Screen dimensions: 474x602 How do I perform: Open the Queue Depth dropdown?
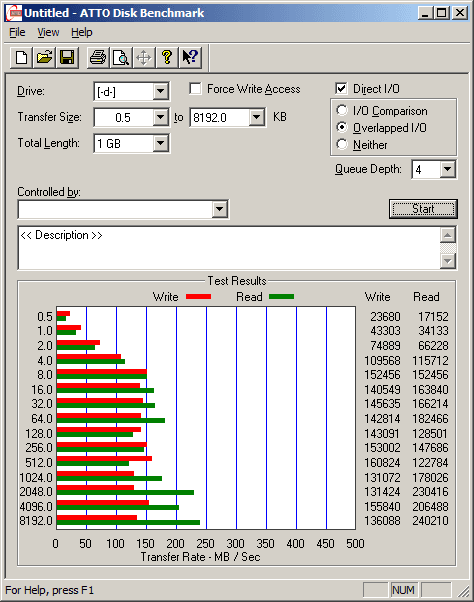pos(448,169)
